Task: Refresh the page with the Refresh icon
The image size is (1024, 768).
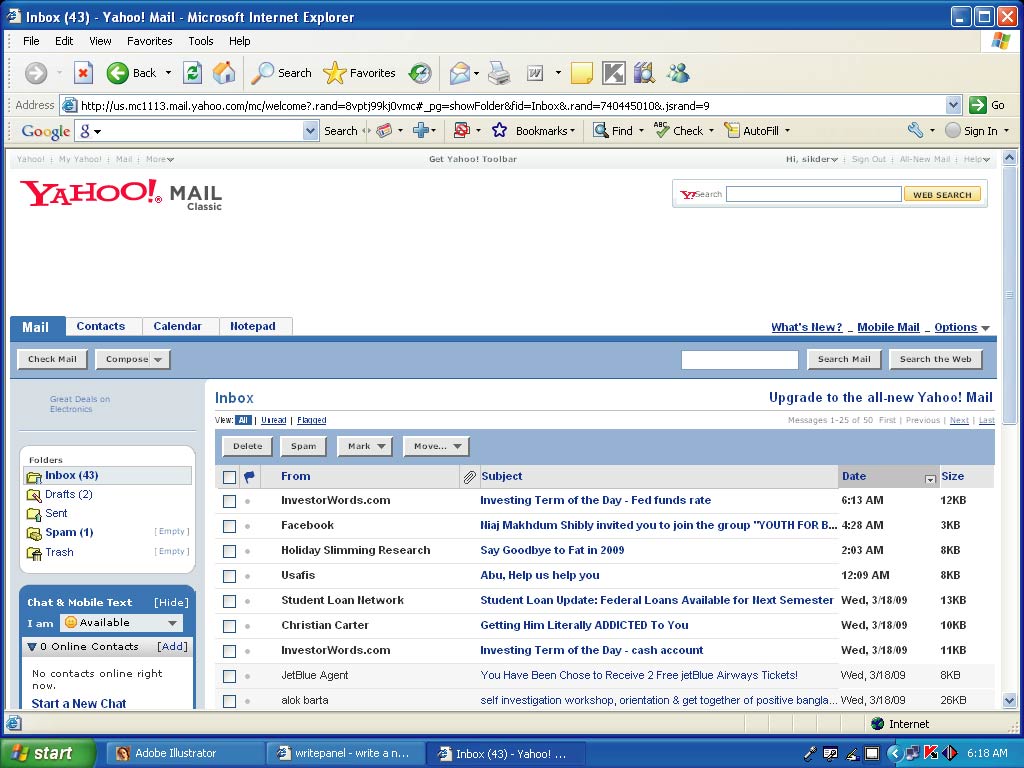Action: click(193, 73)
